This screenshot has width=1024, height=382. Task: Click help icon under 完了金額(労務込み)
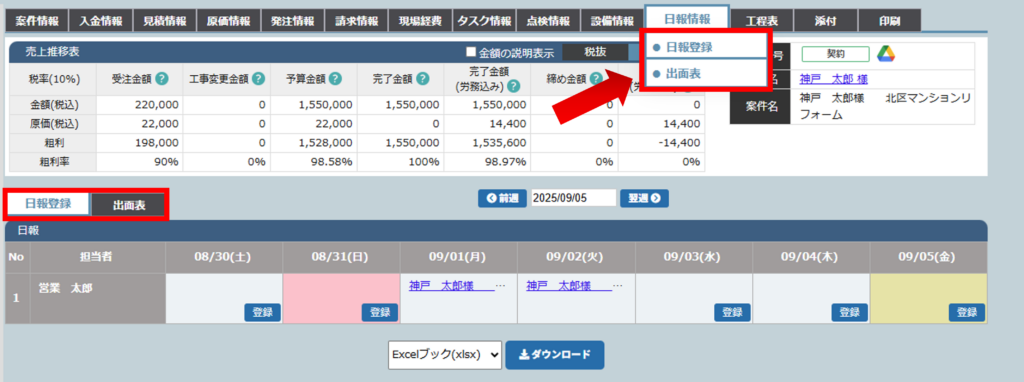click(x=514, y=86)
